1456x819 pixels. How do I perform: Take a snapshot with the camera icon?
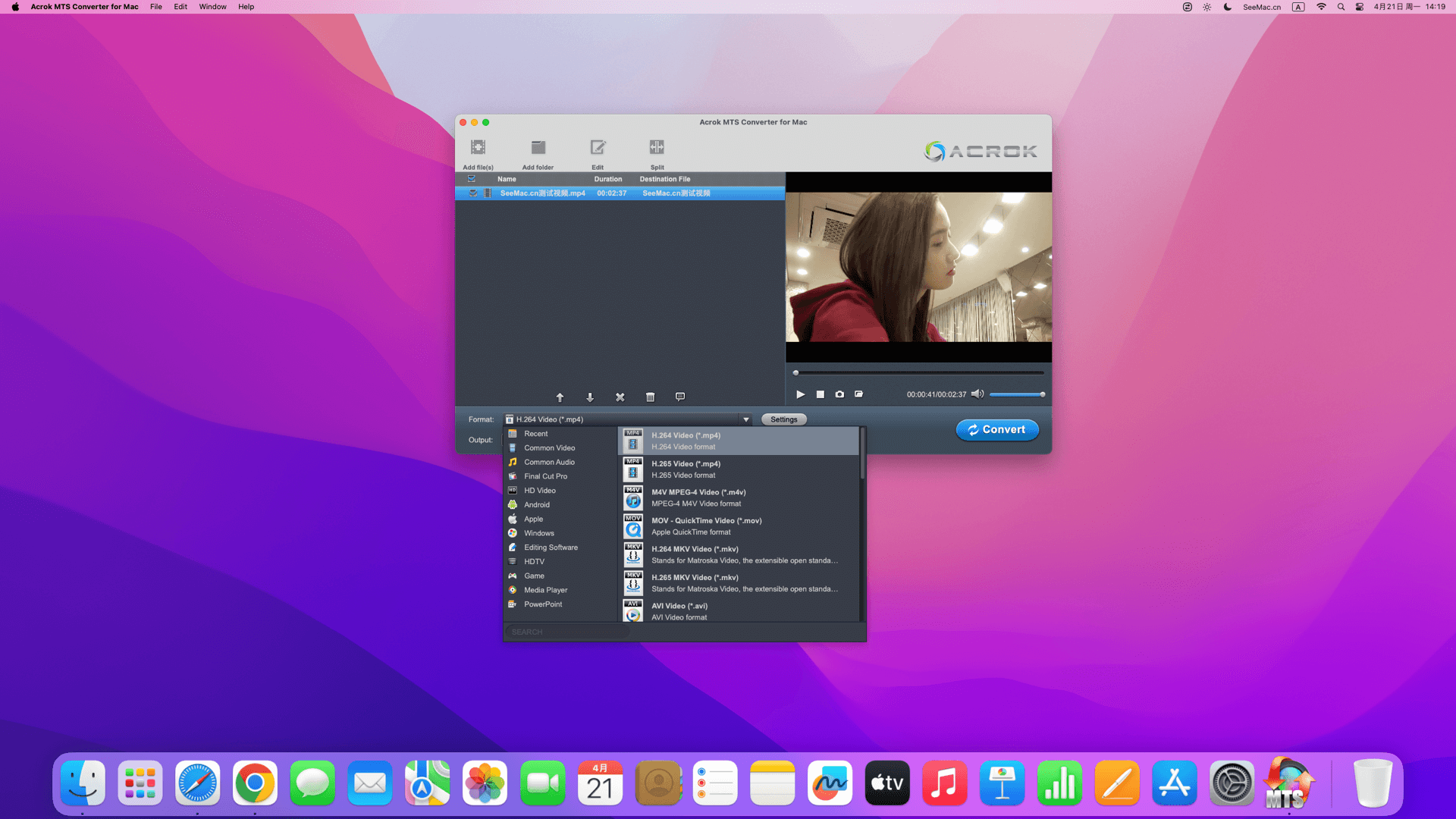(839, 394)
